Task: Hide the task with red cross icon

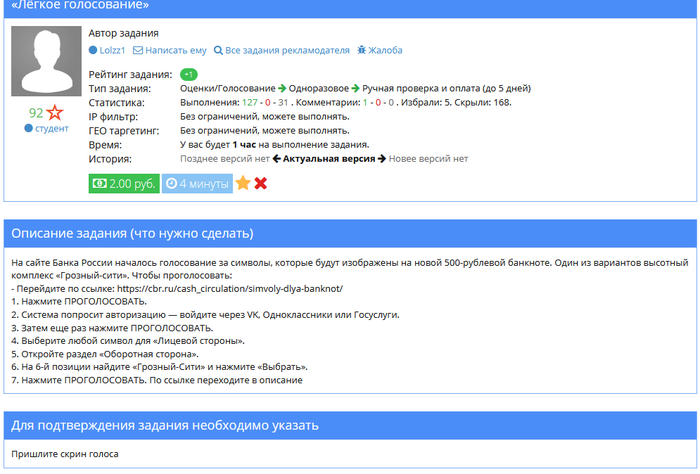Action: (261, 183)
